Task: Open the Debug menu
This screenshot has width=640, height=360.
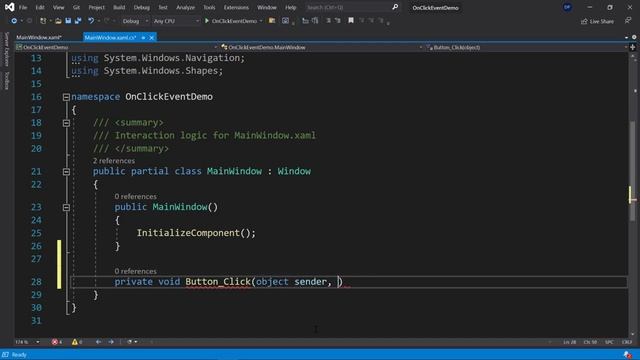Action: [x=142, y=7]
